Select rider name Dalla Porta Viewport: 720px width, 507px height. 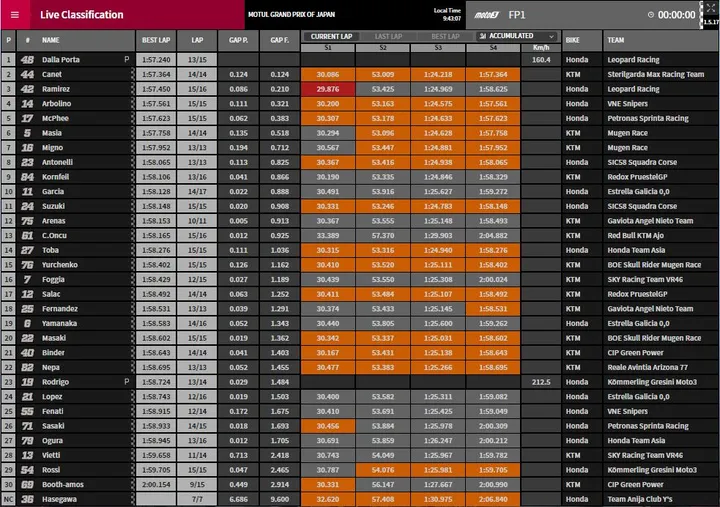pos(61,60)
